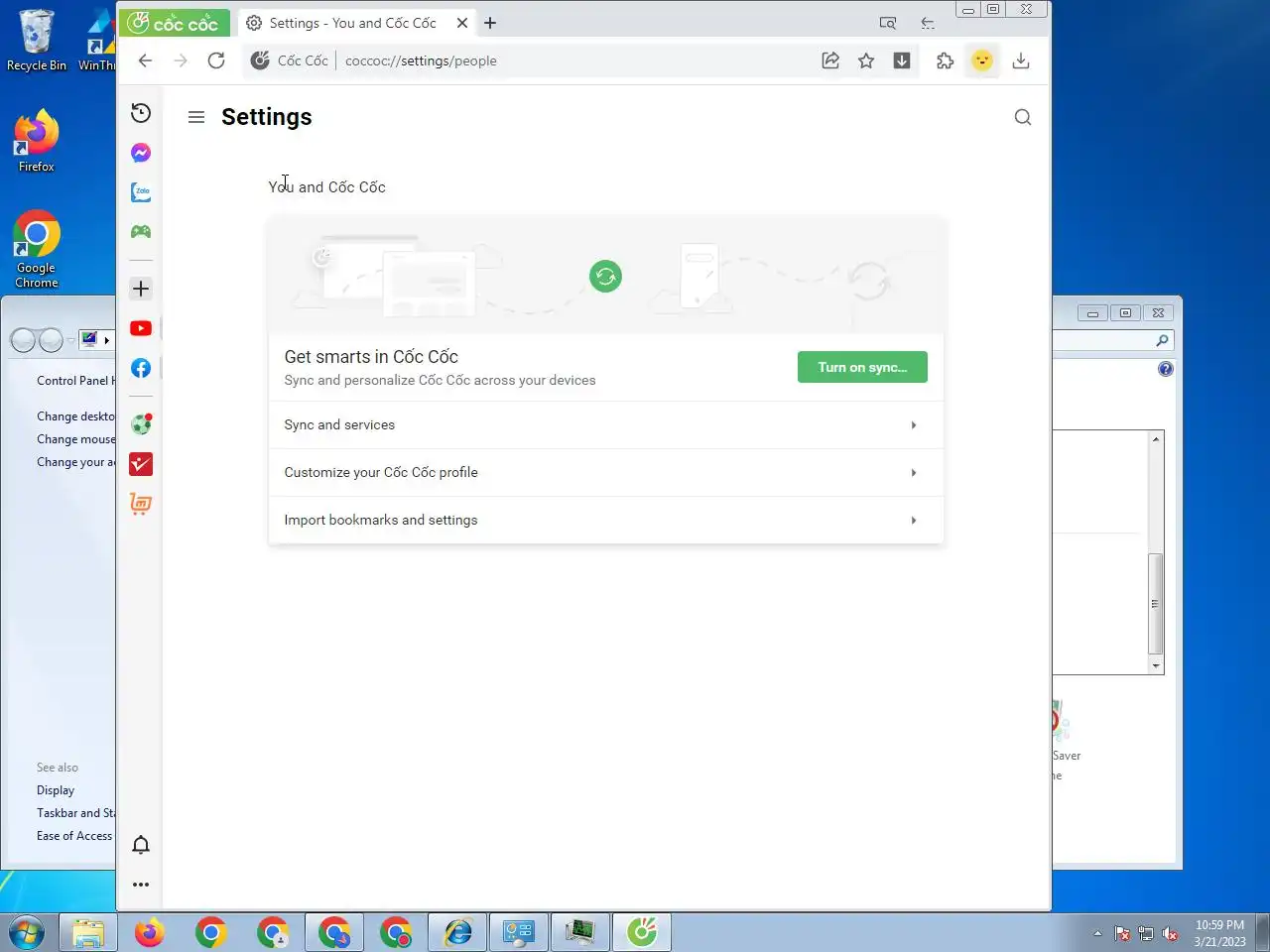The height and width of the screenshot is (952, 1270).
Task: Click Ease of Access link in Control Panel
Action: [x=75, y=836]
